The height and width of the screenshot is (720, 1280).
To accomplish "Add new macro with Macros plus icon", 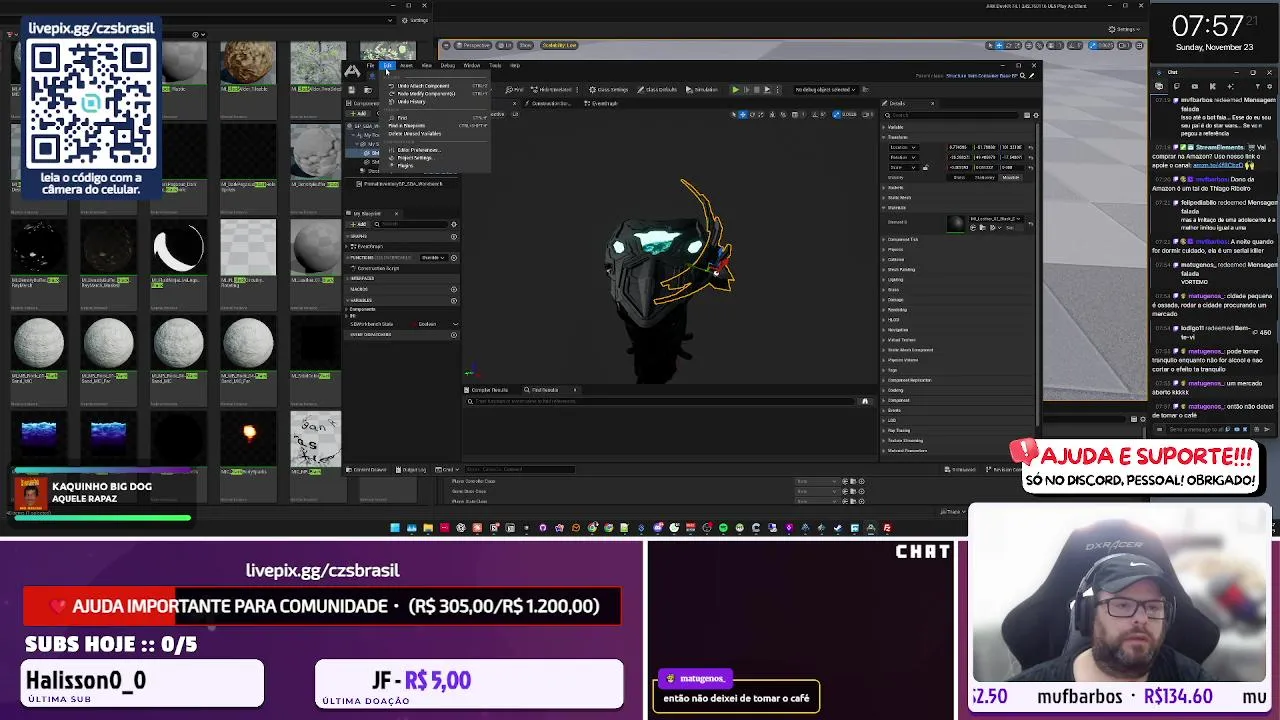I will click(453, 289).
